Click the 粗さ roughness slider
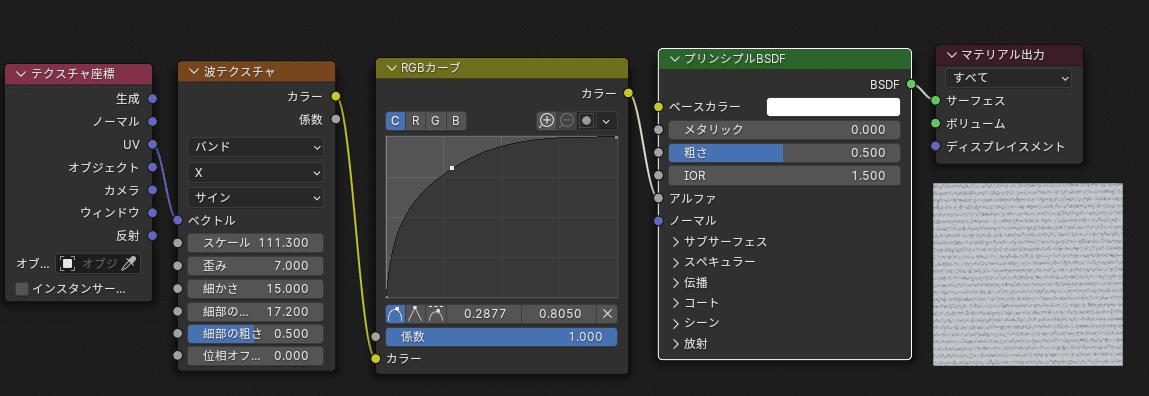The width and height of the screenshot is (1149, 396). (x=784, y=153)
